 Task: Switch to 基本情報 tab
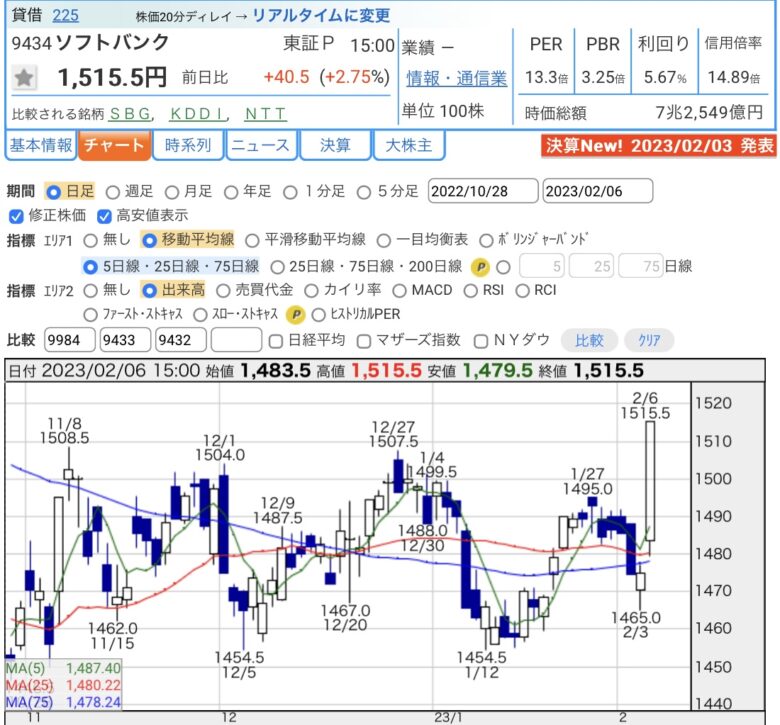click(x=41, y=145)
